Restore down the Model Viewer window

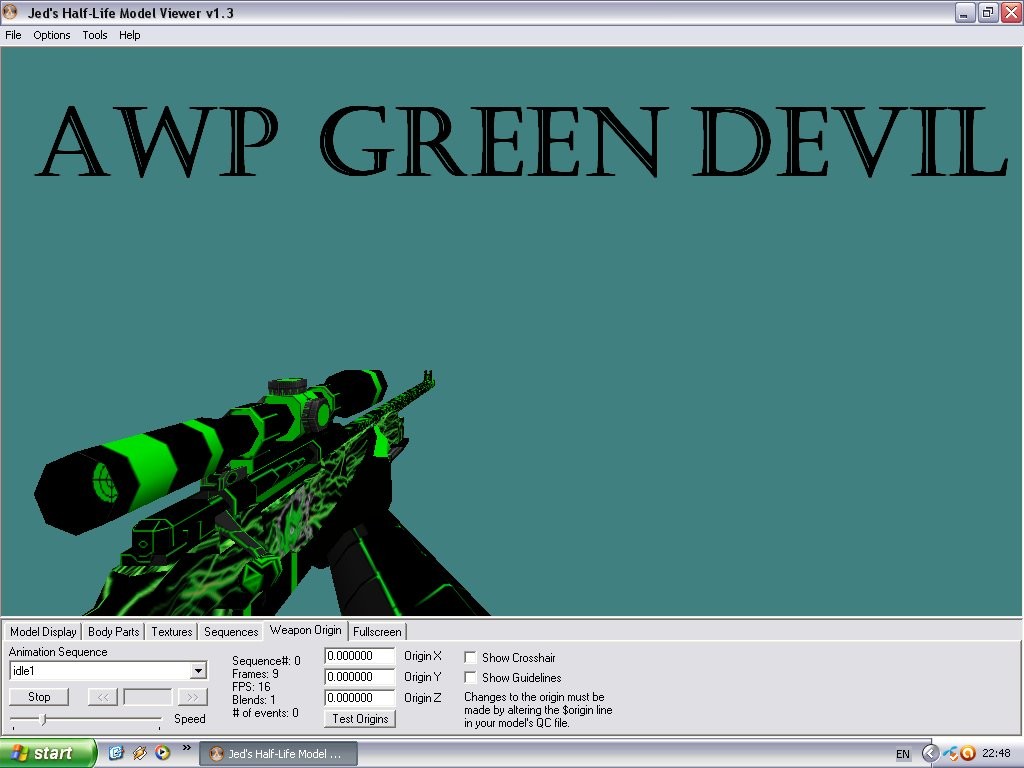pyautogui.click(x=988, y=12)
